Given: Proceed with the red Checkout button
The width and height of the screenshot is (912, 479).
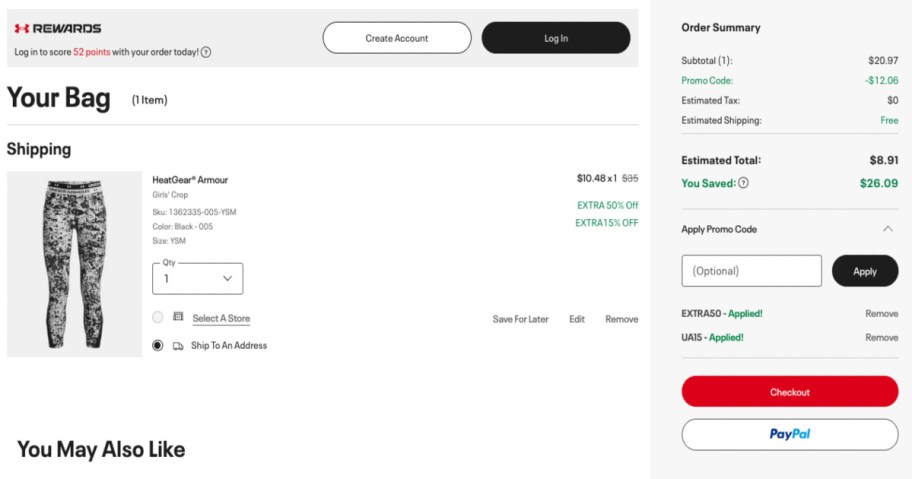Looking at the screenshot, I should [790, 392].
